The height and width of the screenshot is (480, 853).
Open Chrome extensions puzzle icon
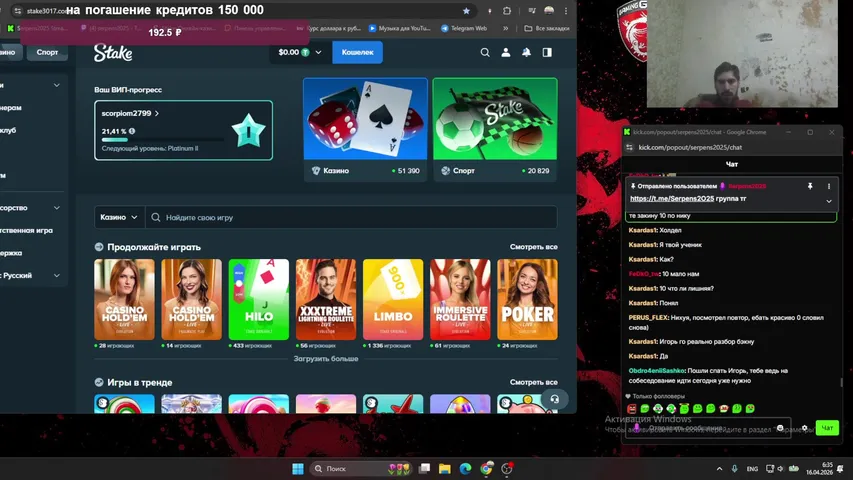click(507, 11)
